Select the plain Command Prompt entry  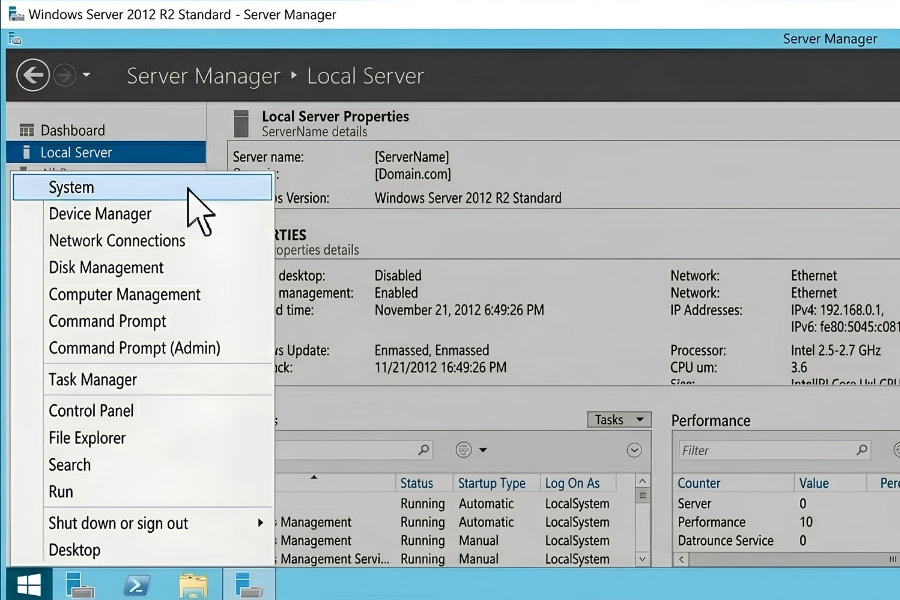point(107,321)
